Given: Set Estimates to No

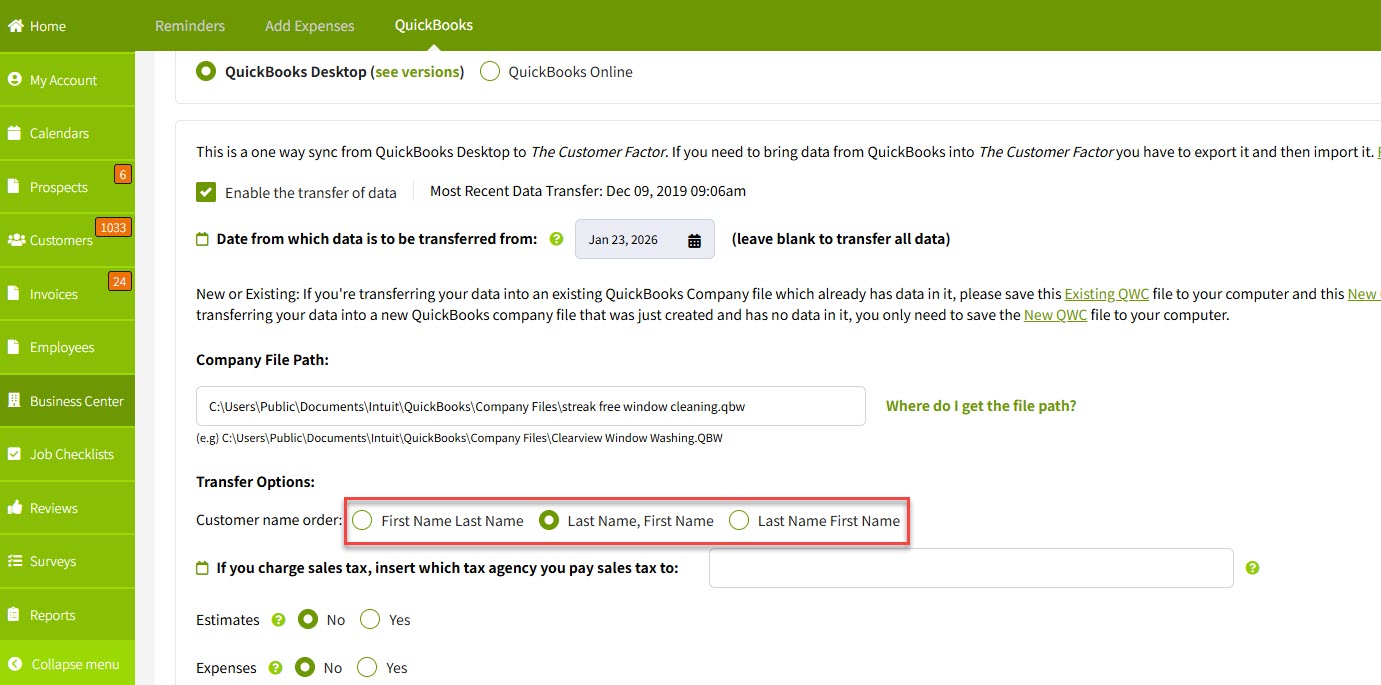Looking at the screenshot, I should point(308,620).
